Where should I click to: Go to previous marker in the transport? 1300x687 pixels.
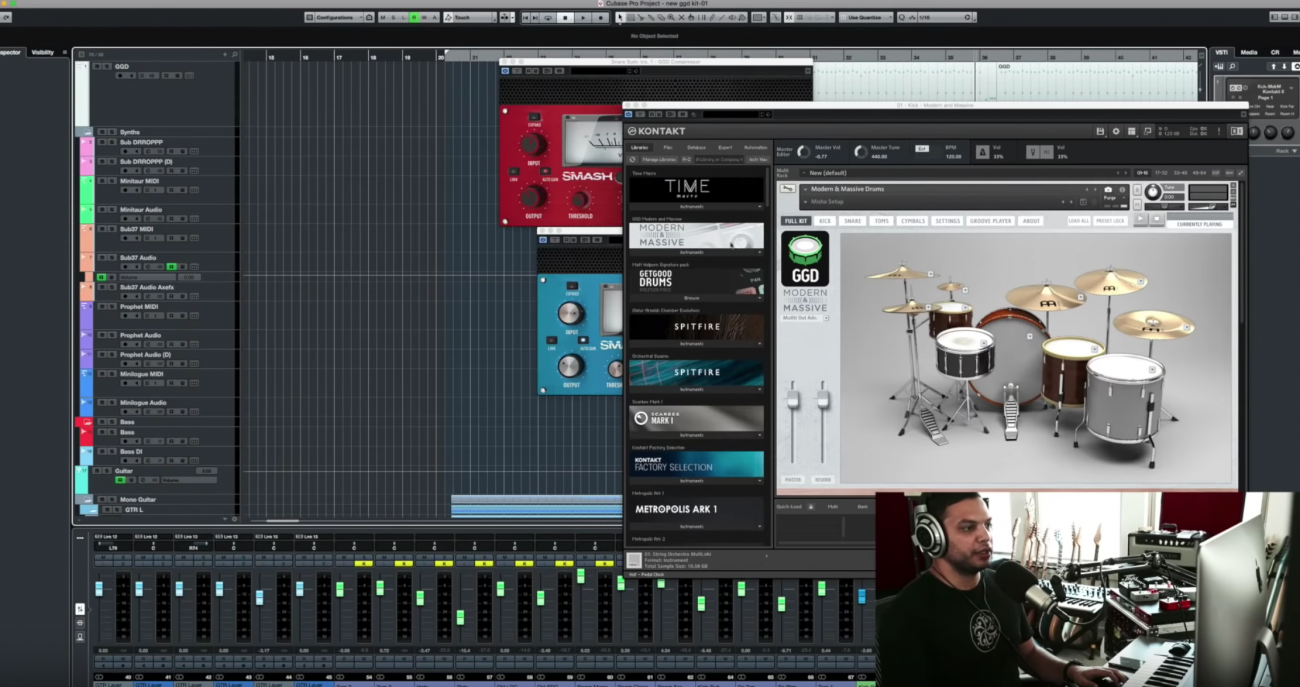point(525,17)
